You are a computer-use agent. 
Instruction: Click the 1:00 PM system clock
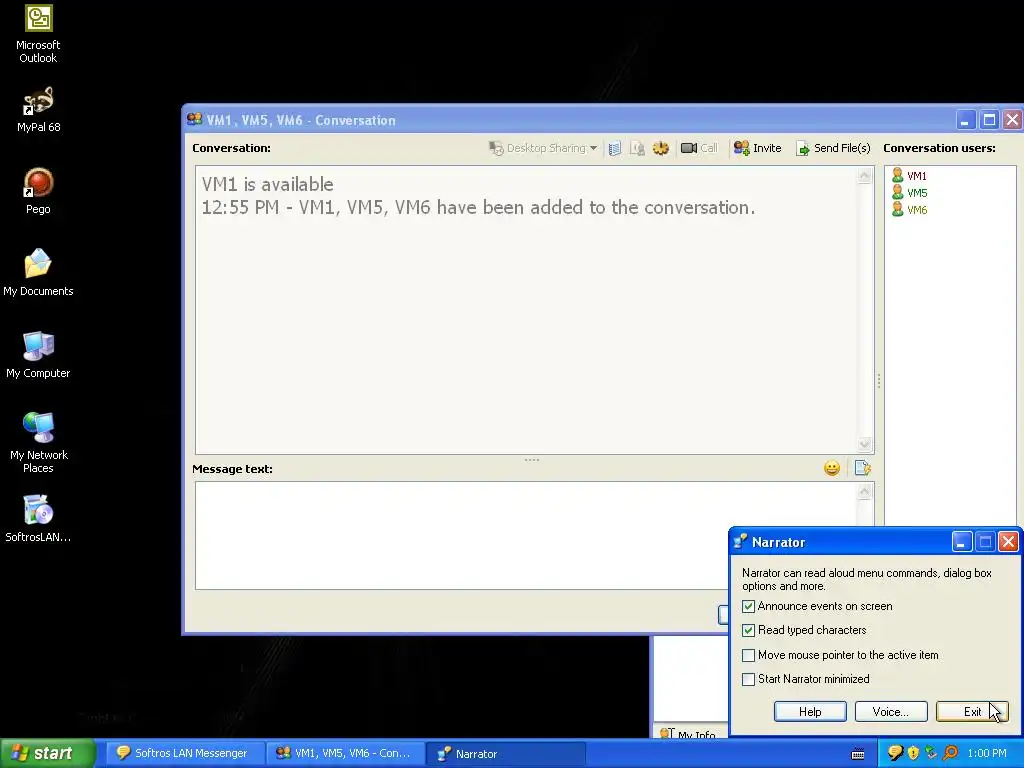(x=987, y=754)
